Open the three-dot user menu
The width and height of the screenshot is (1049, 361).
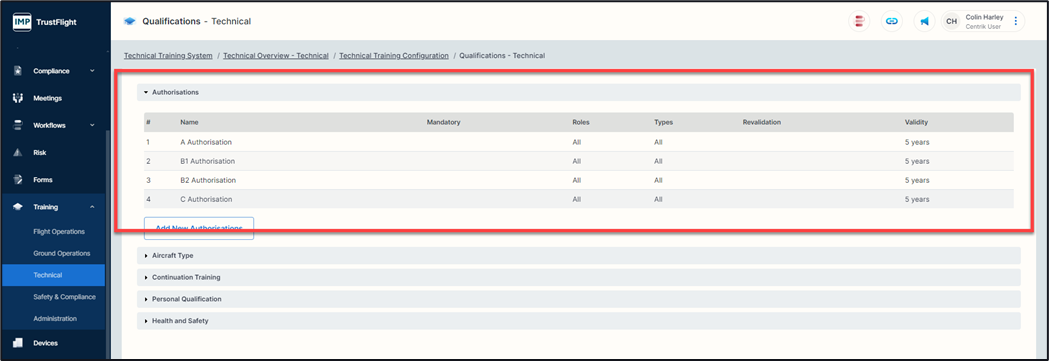(1016, 21)
